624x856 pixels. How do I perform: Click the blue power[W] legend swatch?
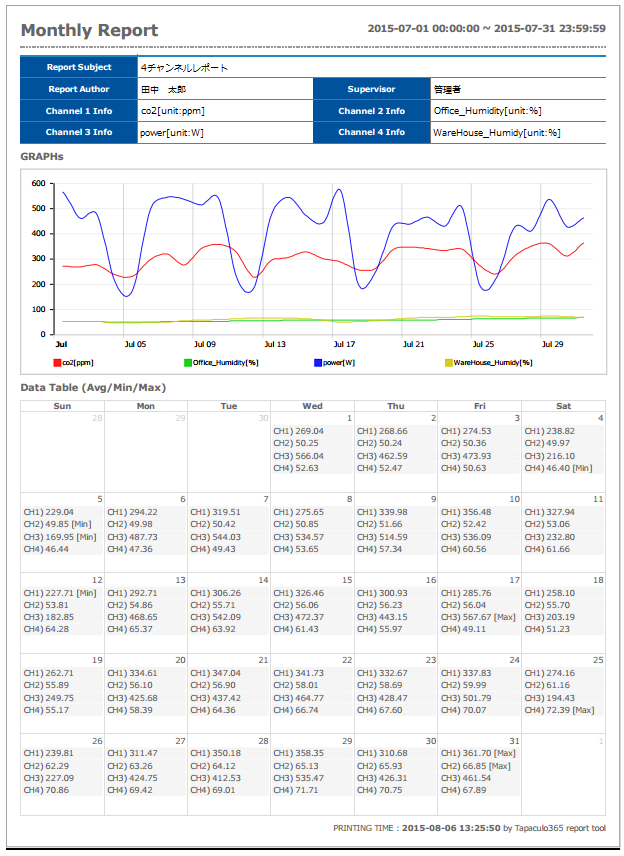(x=318, y=363)
